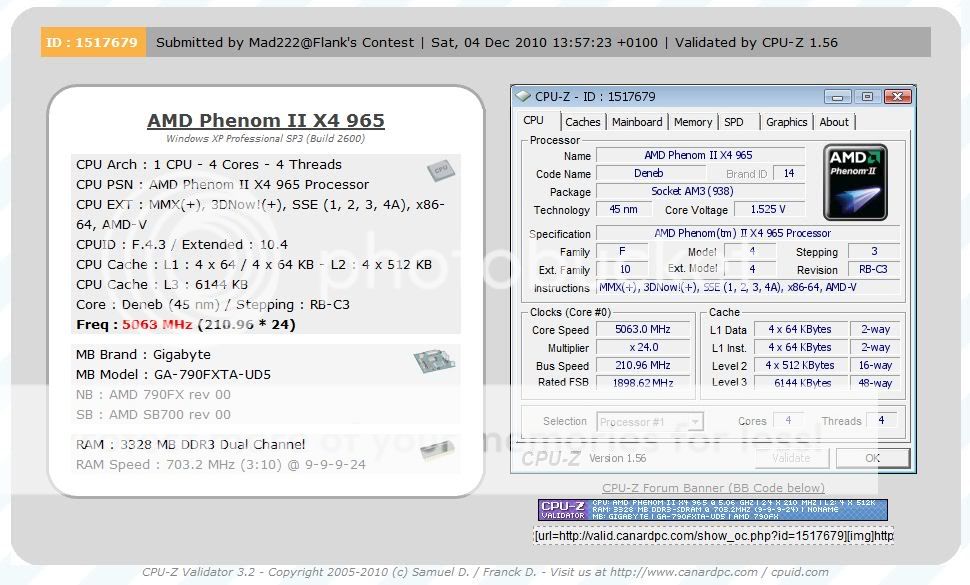Image resolution: width=970 pixels, height=585 pixels.
Task: Click the RAM 3328 MB DDR3 Dual Channel line
Action: tap(191, 445)
